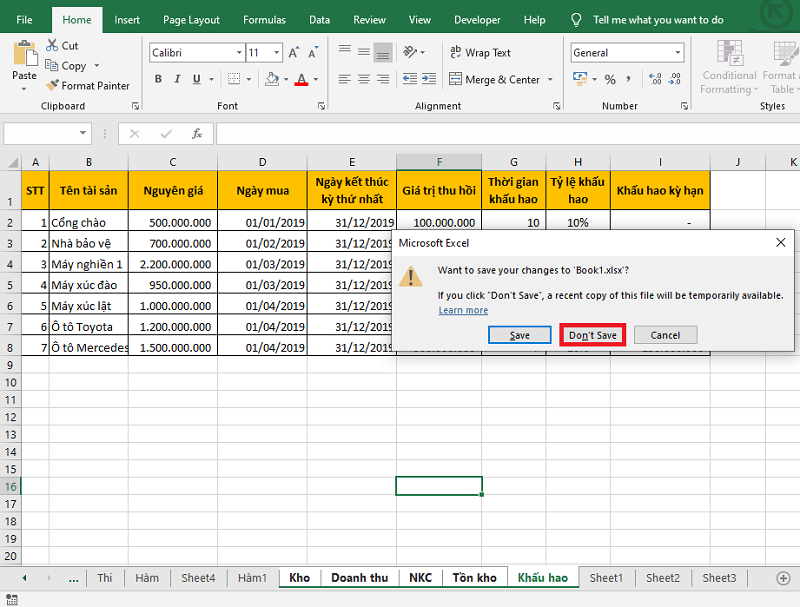The width and height of the screenshot is (800, 607).
Task: Open the Calibri font name dropdown
Action: (x=239, y=53)
